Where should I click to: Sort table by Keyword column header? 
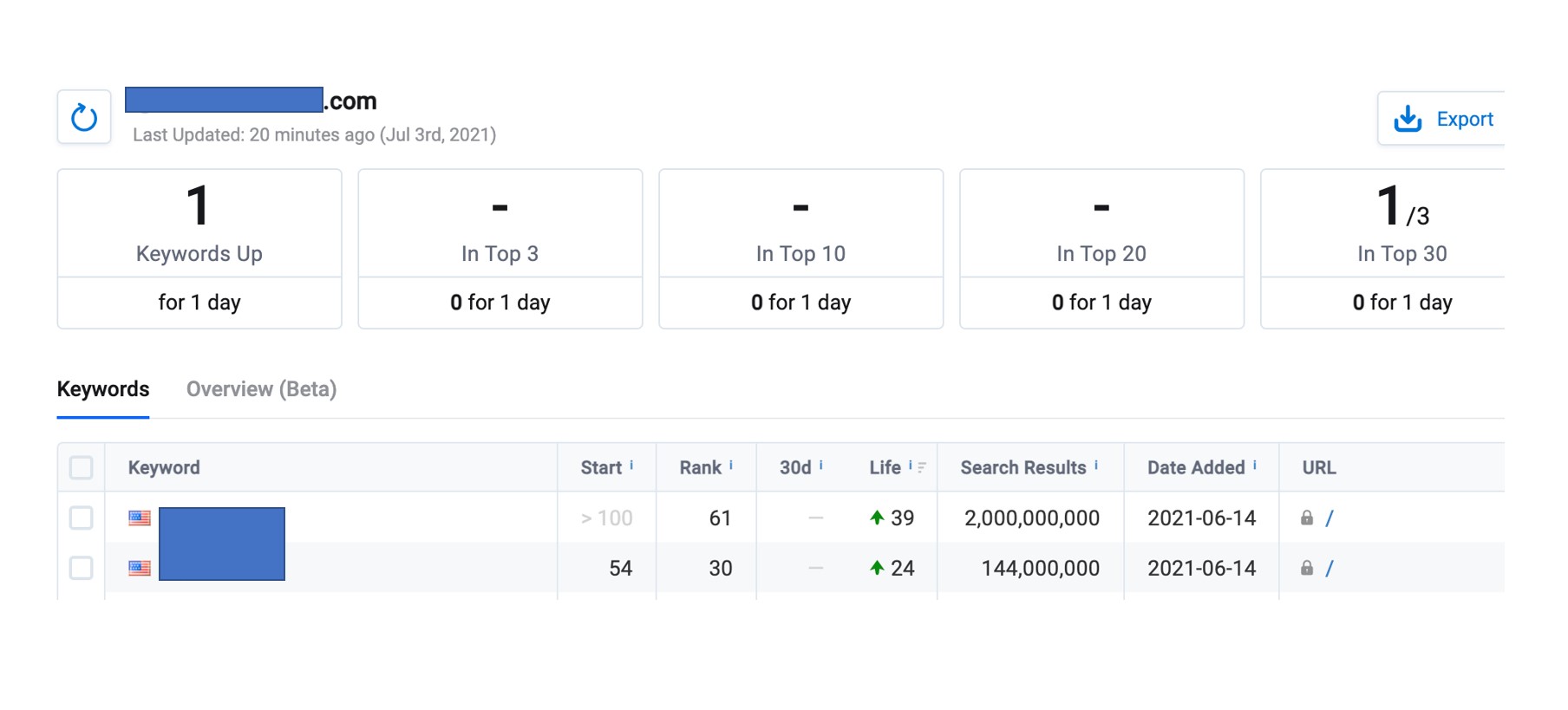click(x=164, y=467)
